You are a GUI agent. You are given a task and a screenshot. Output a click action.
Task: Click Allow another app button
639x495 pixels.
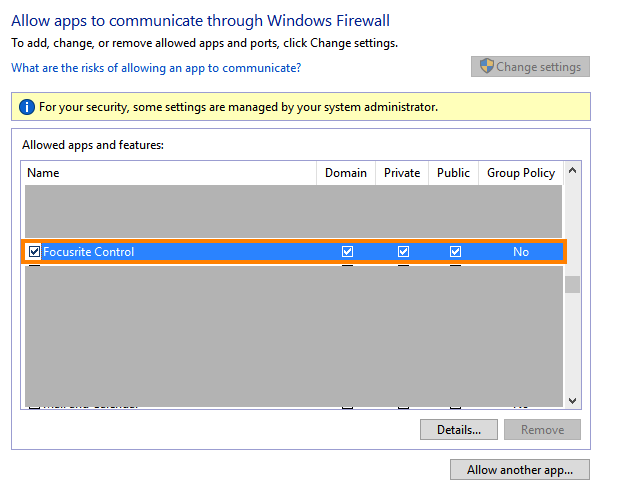(520, 470)
